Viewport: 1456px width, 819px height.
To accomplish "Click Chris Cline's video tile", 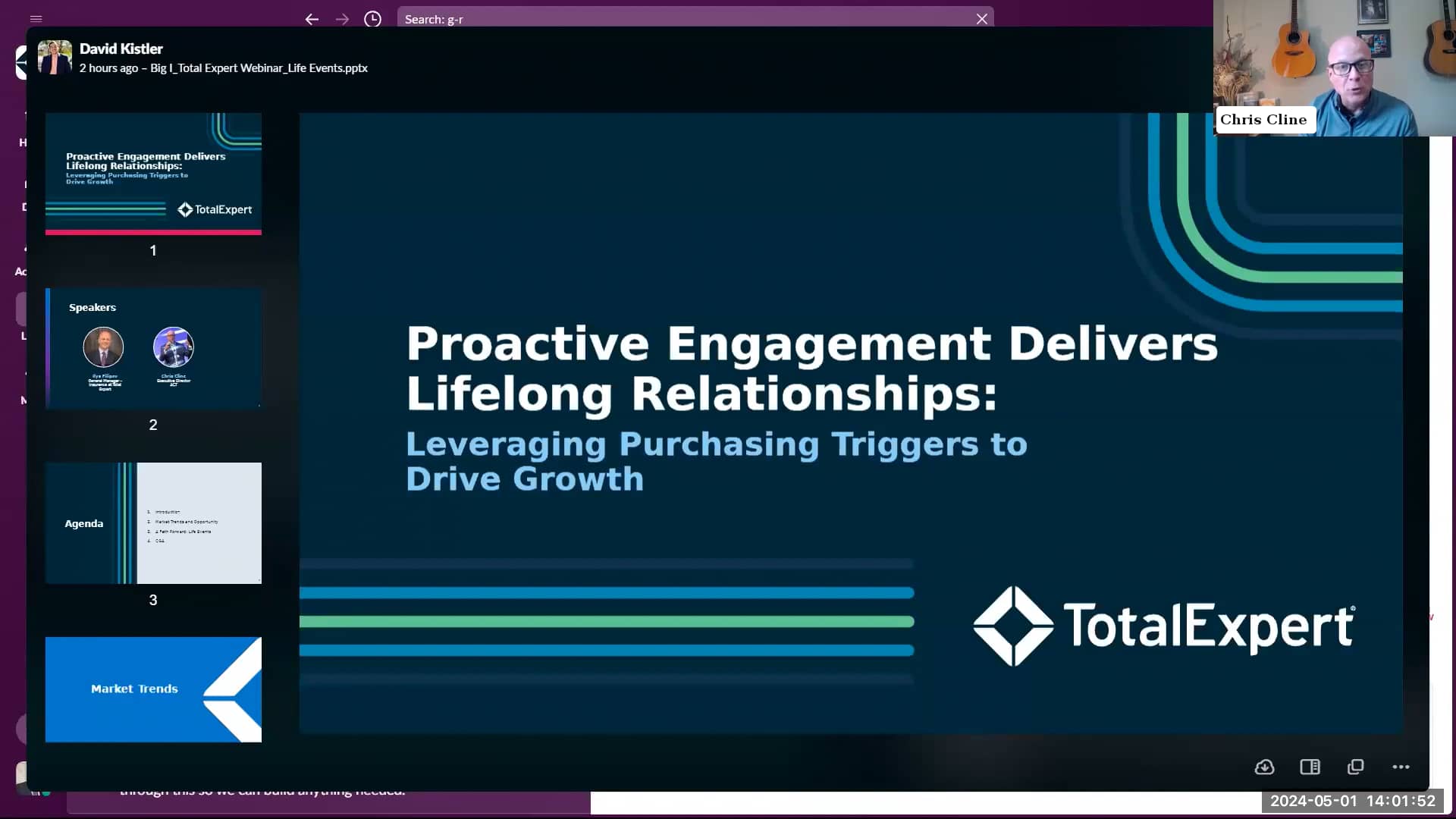I will click(x=1335, y=68).
